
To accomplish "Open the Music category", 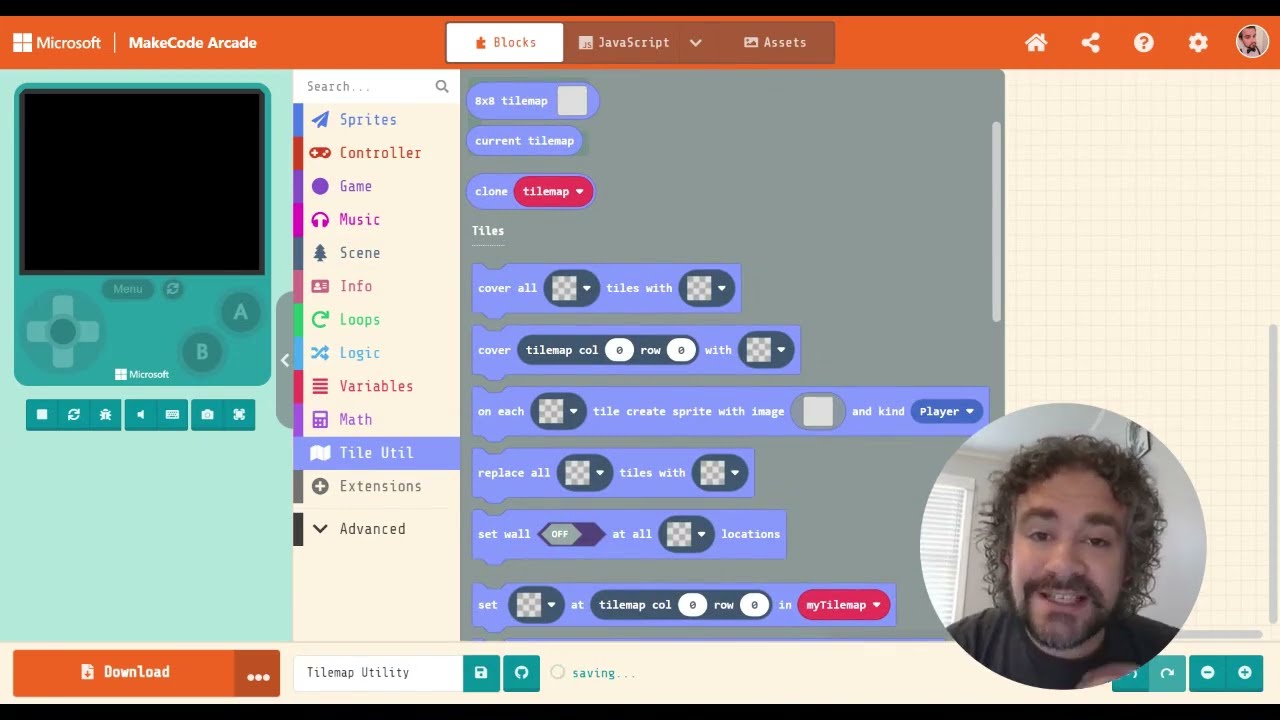I will click(376, 219).
